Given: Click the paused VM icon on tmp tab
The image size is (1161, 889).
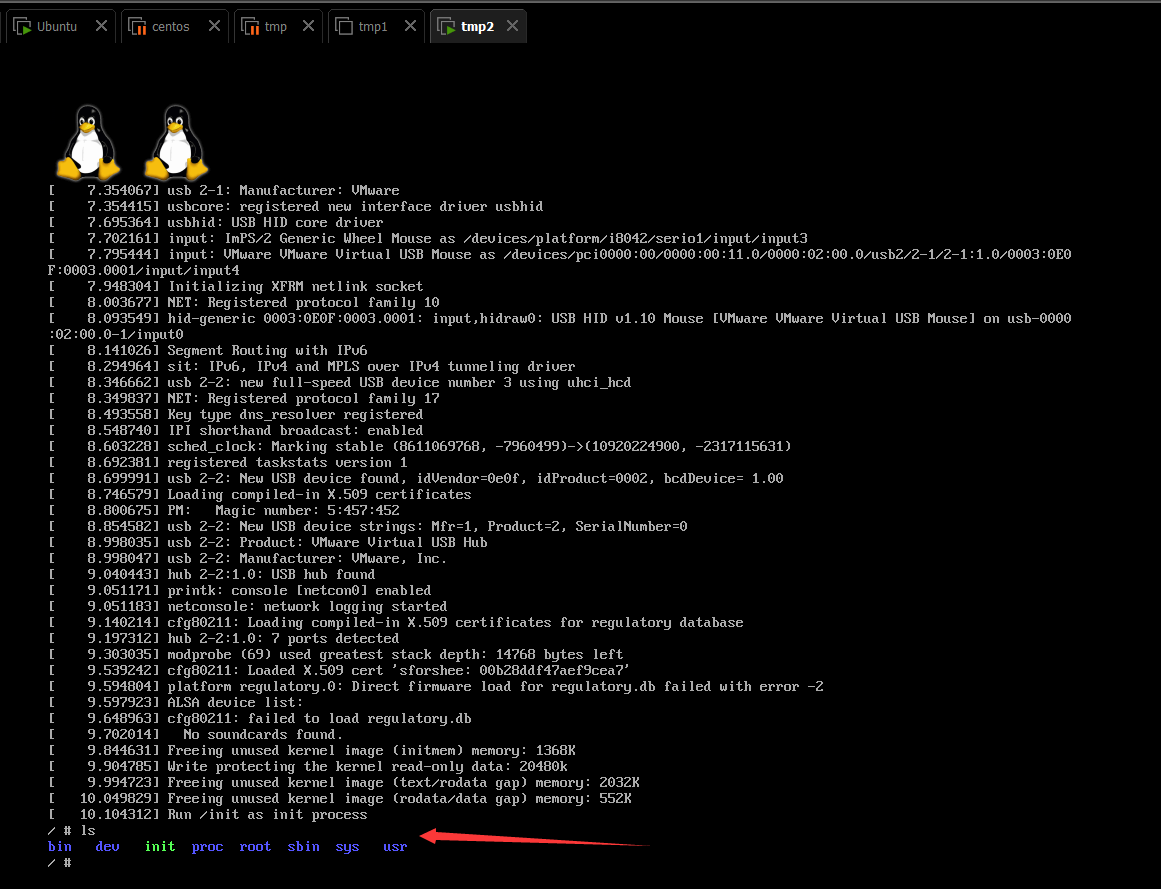Looking at the screenshot, I should coord(249,27).
